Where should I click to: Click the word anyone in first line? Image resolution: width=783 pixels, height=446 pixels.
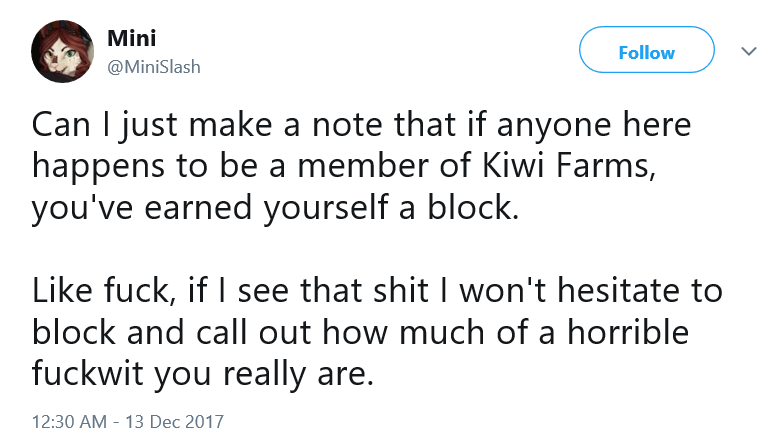554,126
